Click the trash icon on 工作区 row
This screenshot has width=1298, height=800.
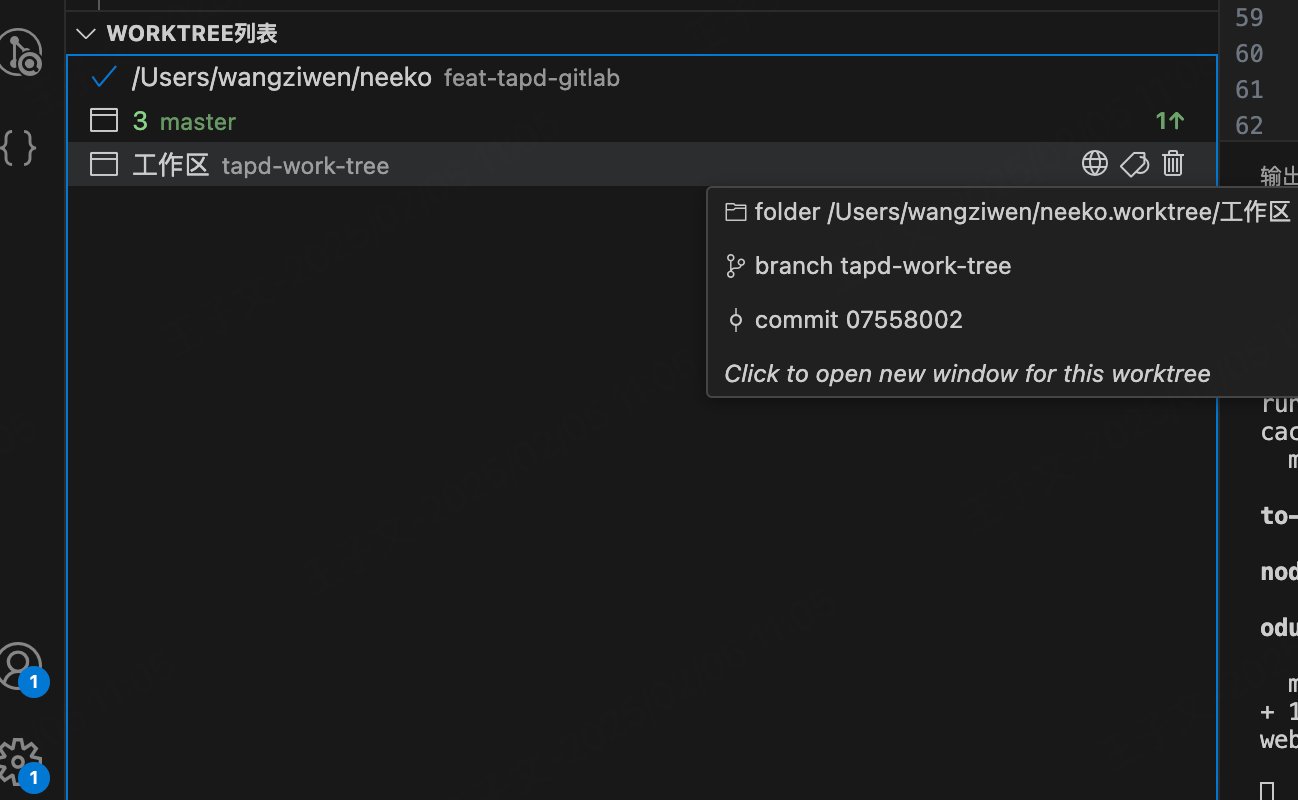click(x=1173, y=164)
